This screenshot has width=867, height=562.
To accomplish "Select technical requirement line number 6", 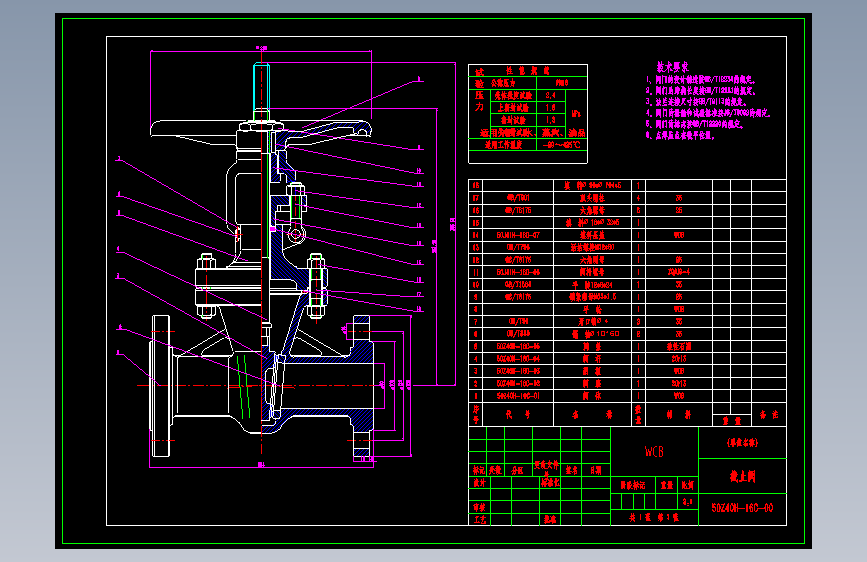I will pyautogui.click(x=680, y=135).
